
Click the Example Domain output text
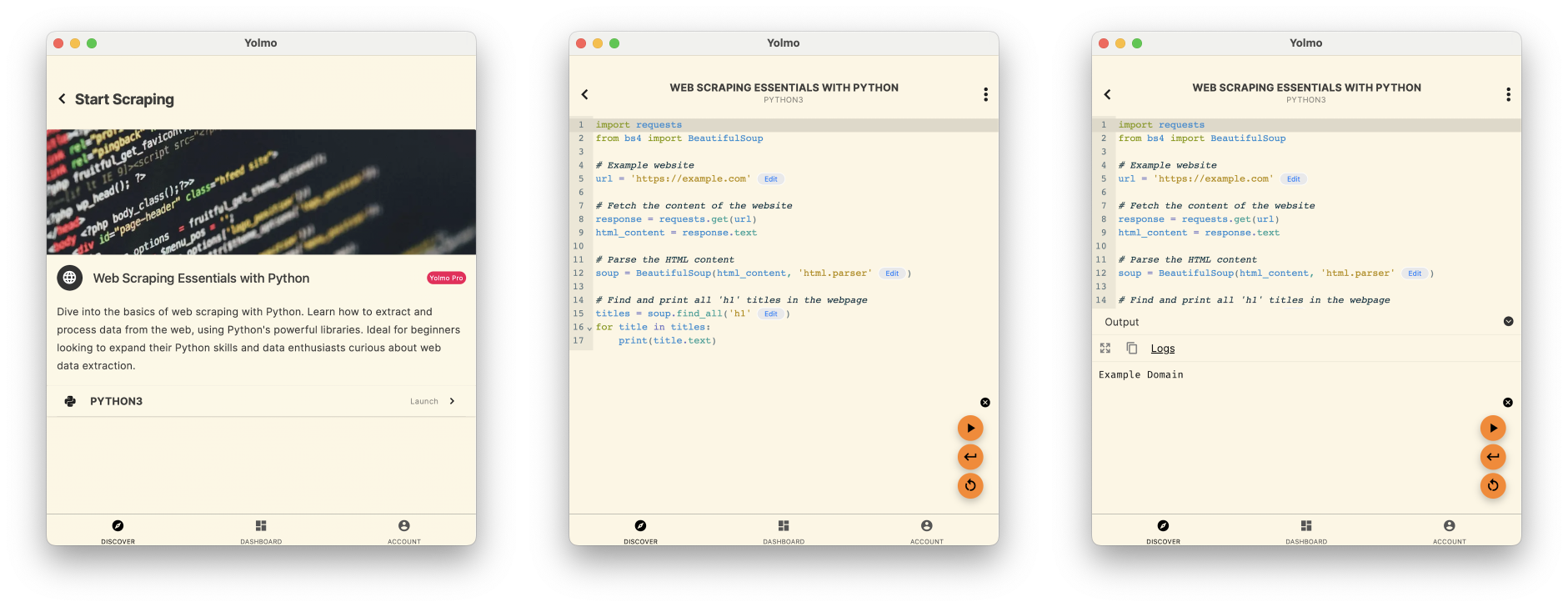tap(1140, 375)
